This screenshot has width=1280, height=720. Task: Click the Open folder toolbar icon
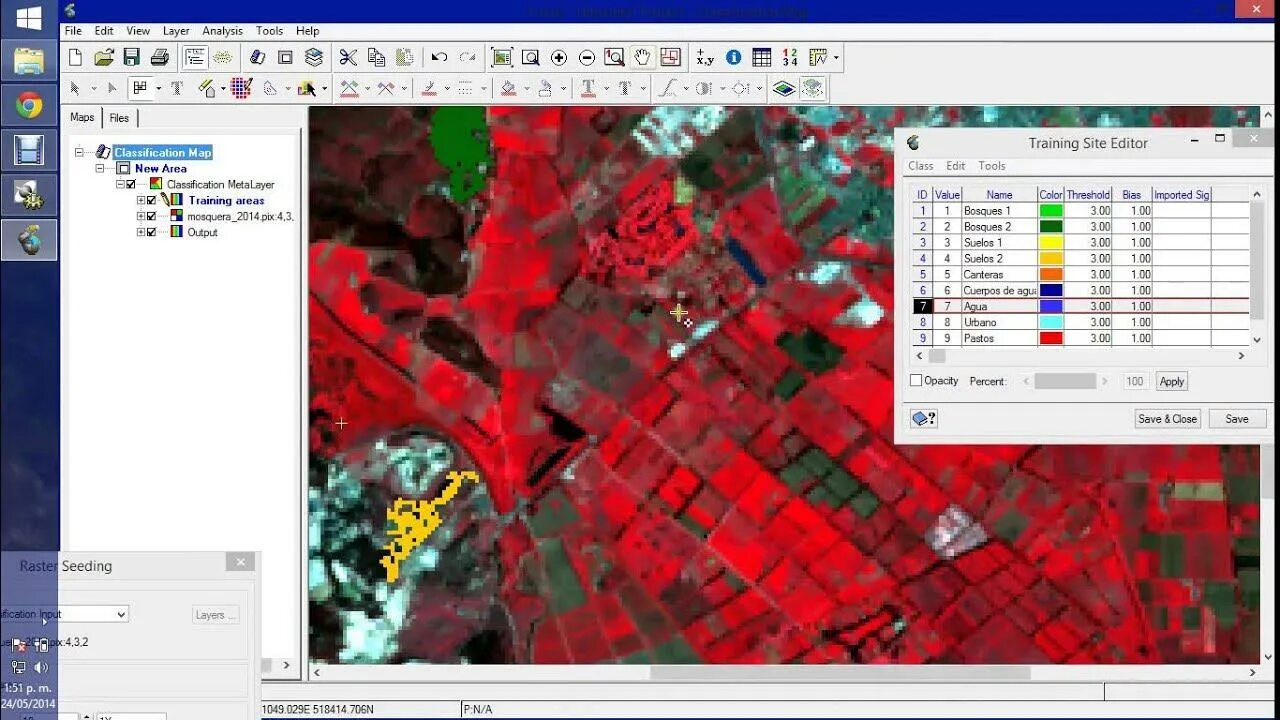point(103,58)
